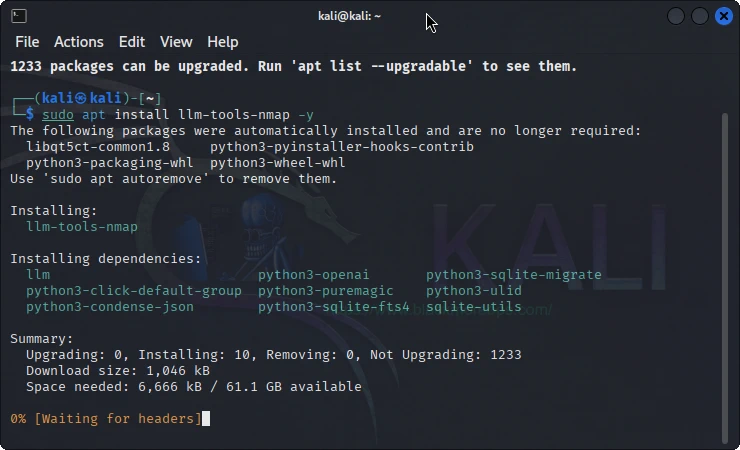Open the File menu

pyautogui.click(x=27, y=42)
